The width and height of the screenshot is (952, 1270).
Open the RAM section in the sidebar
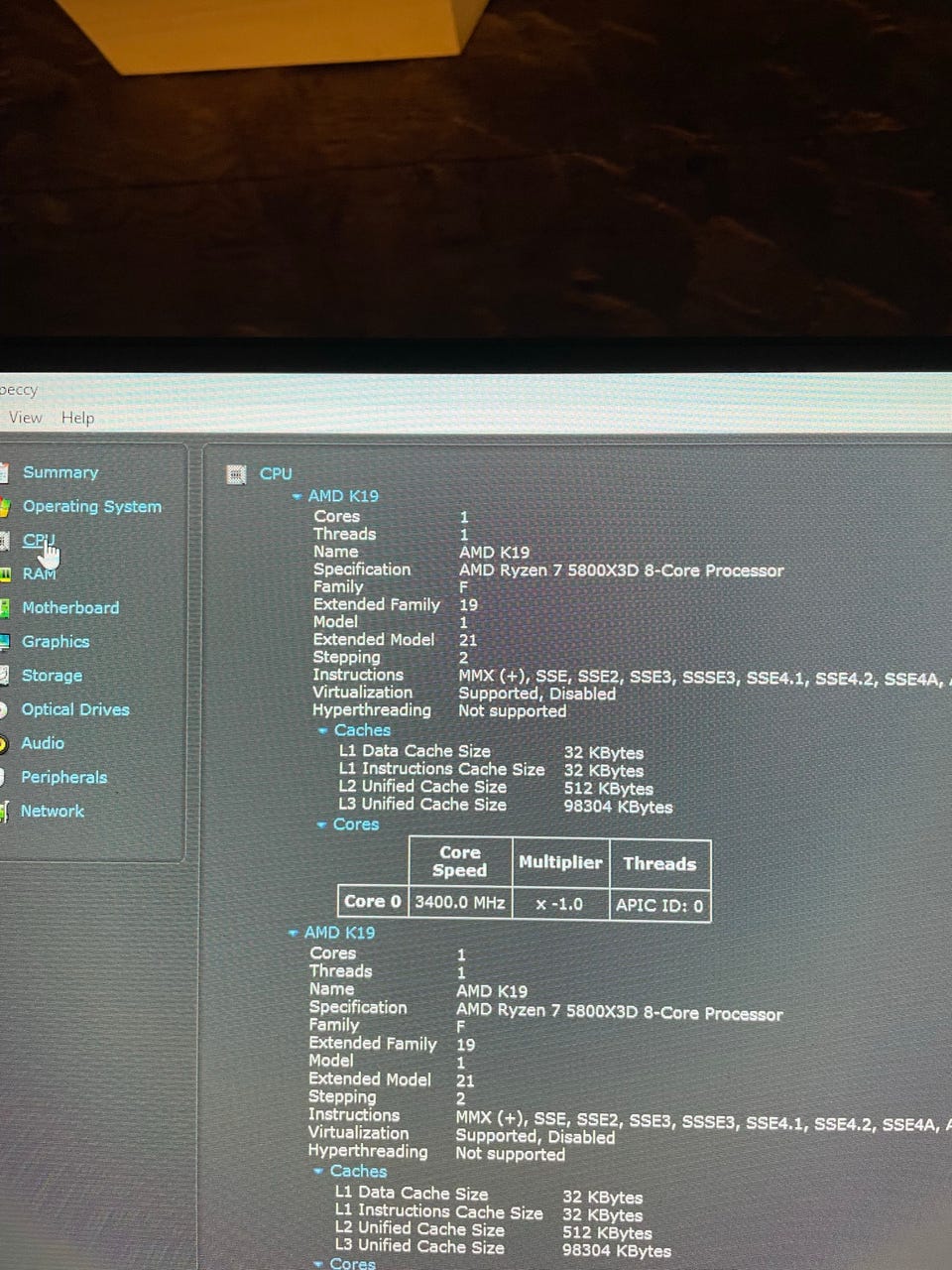click(x=40, y=574)
